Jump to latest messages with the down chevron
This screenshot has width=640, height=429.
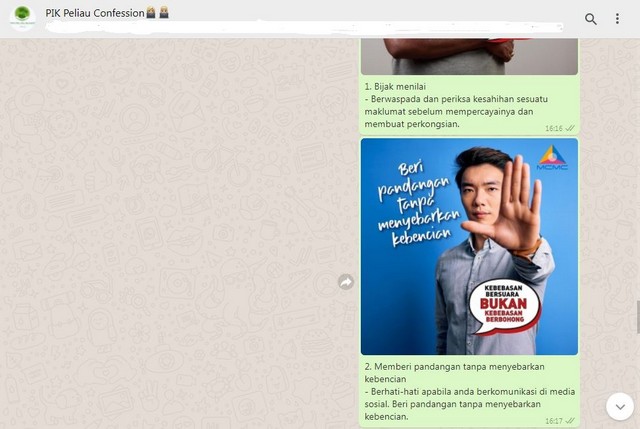[619, 405]
